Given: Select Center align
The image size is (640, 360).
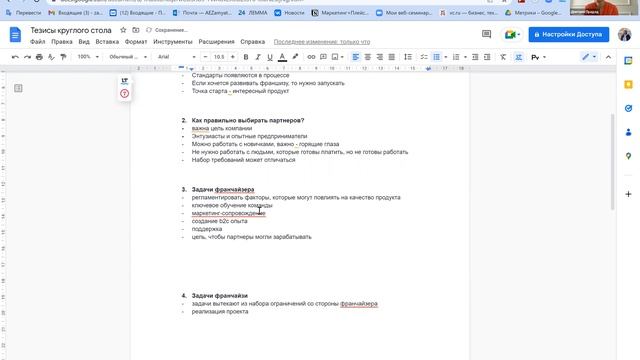Looking at the screenshot, I should point(368,57).
